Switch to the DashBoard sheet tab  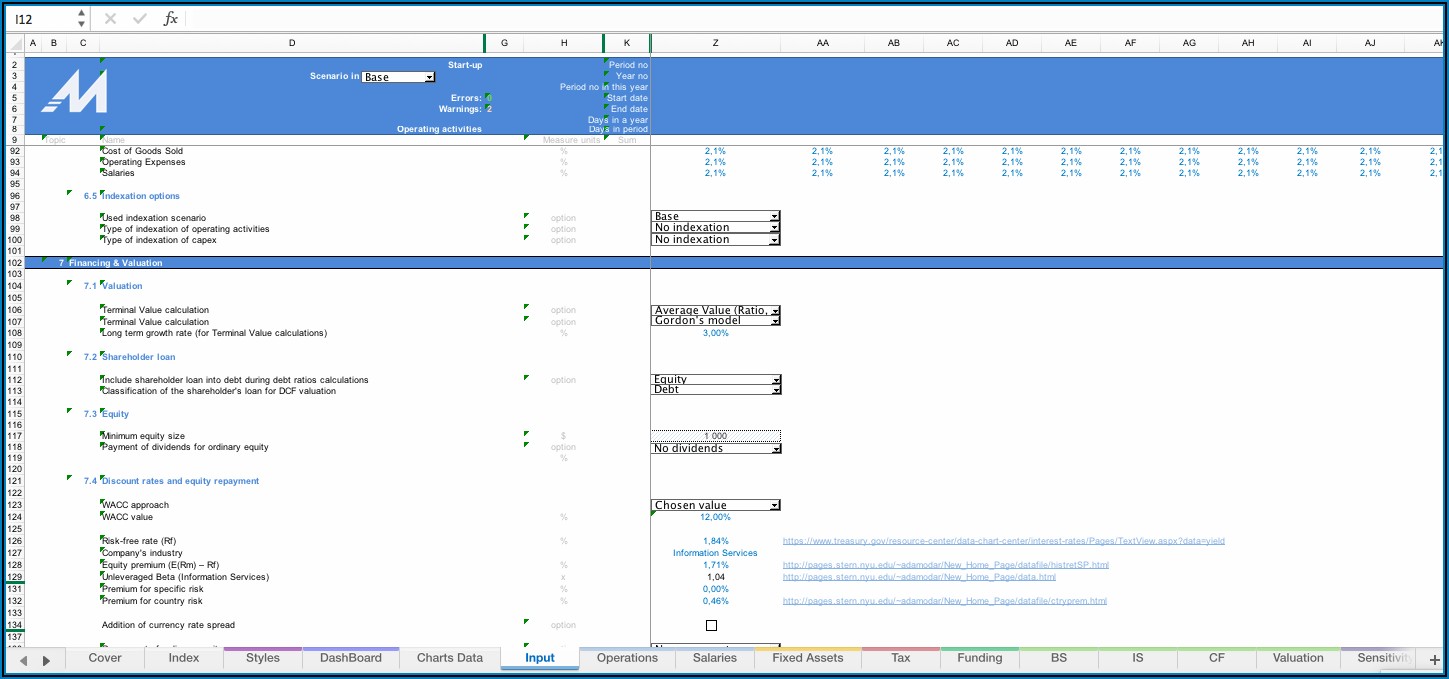[x=350, y=658]
